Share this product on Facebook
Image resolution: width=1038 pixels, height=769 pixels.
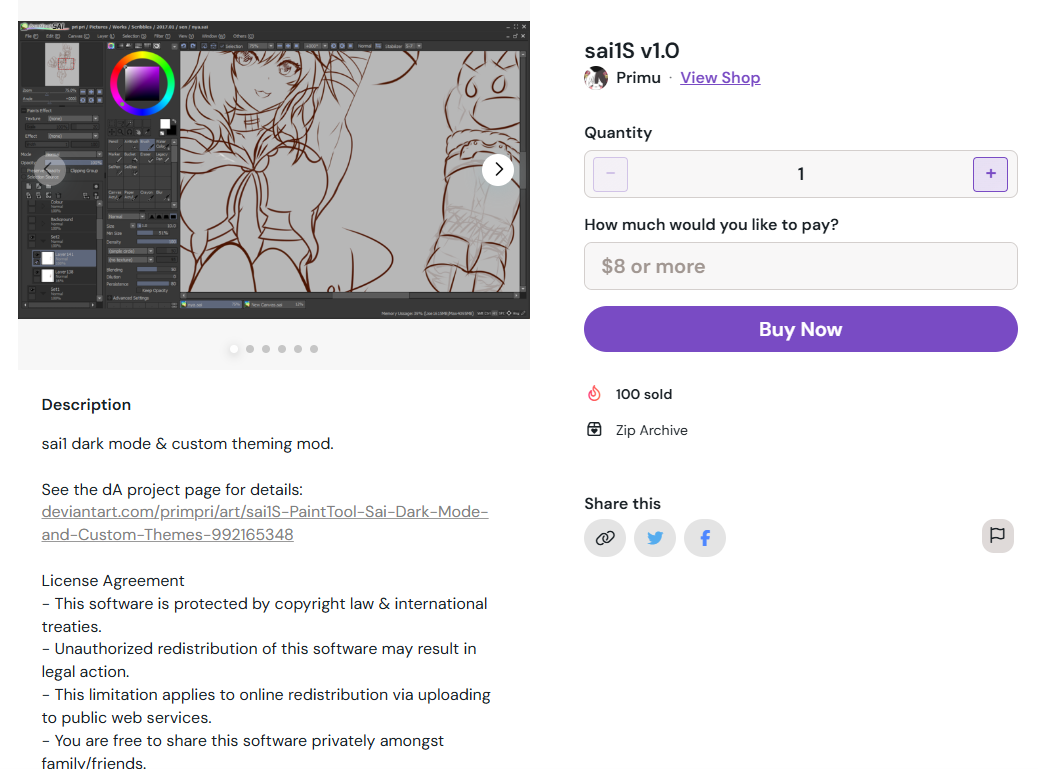click(705, 538)
